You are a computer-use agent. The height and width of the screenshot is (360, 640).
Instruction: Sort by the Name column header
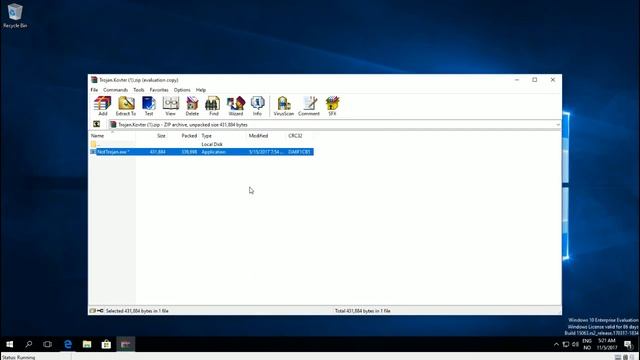pos(112,136)
